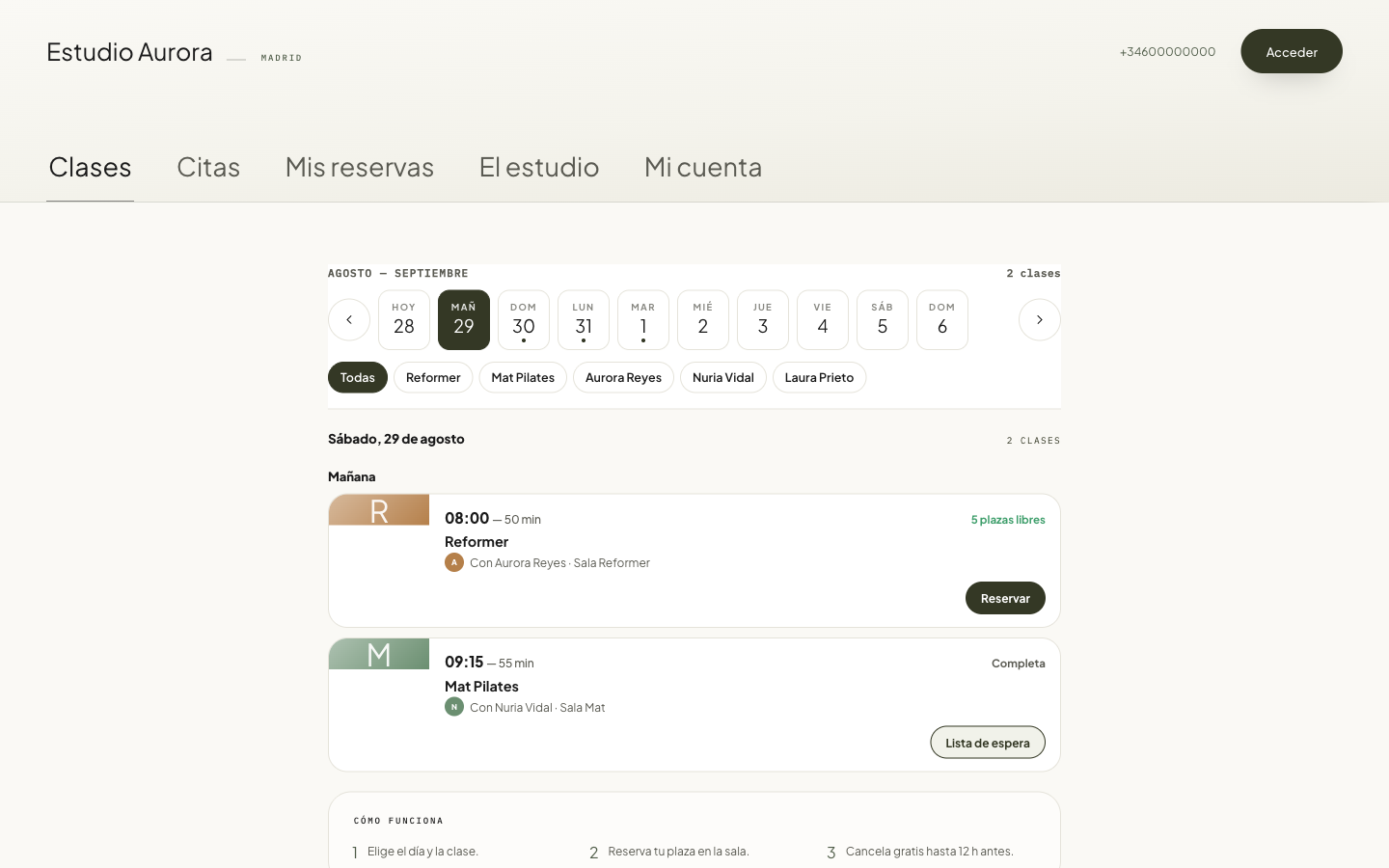
Task: Select Friday 4 in date strip
Action: 823,320
